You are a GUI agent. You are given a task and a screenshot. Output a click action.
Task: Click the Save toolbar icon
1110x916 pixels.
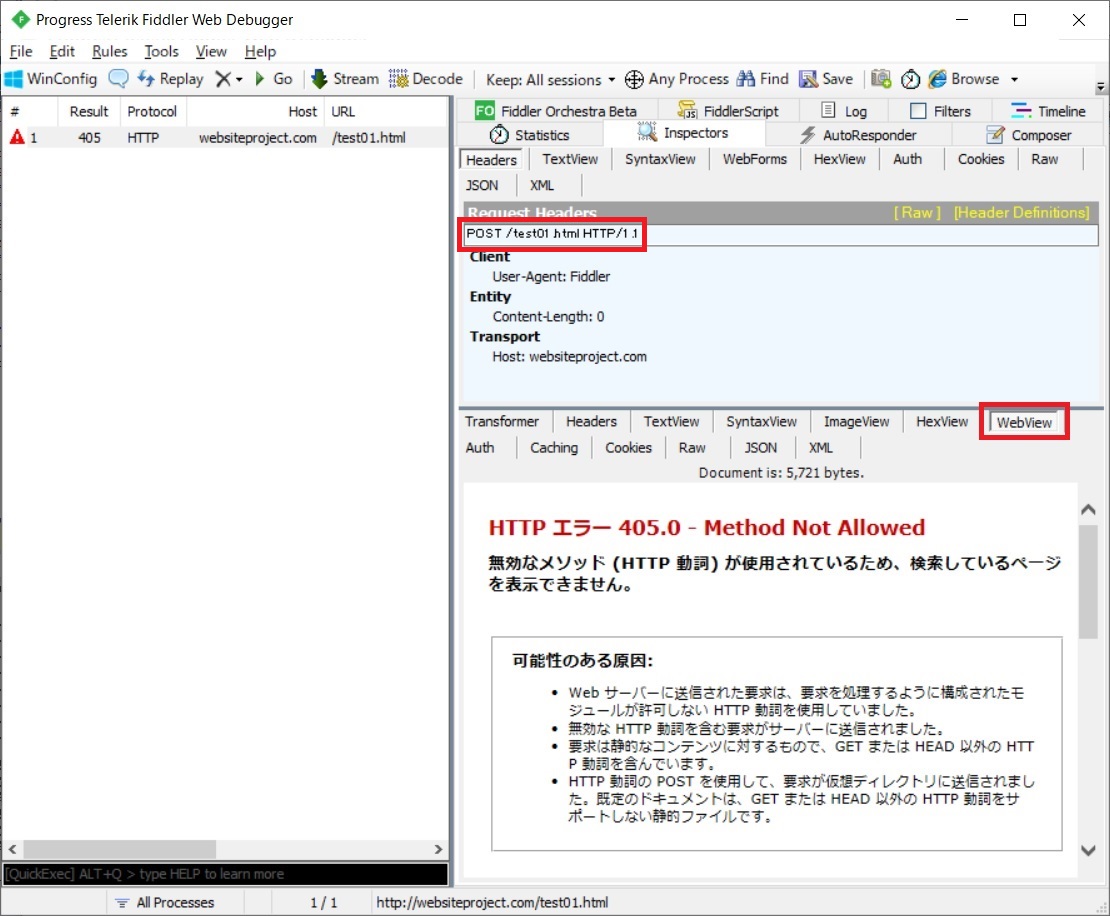point(808,79)
